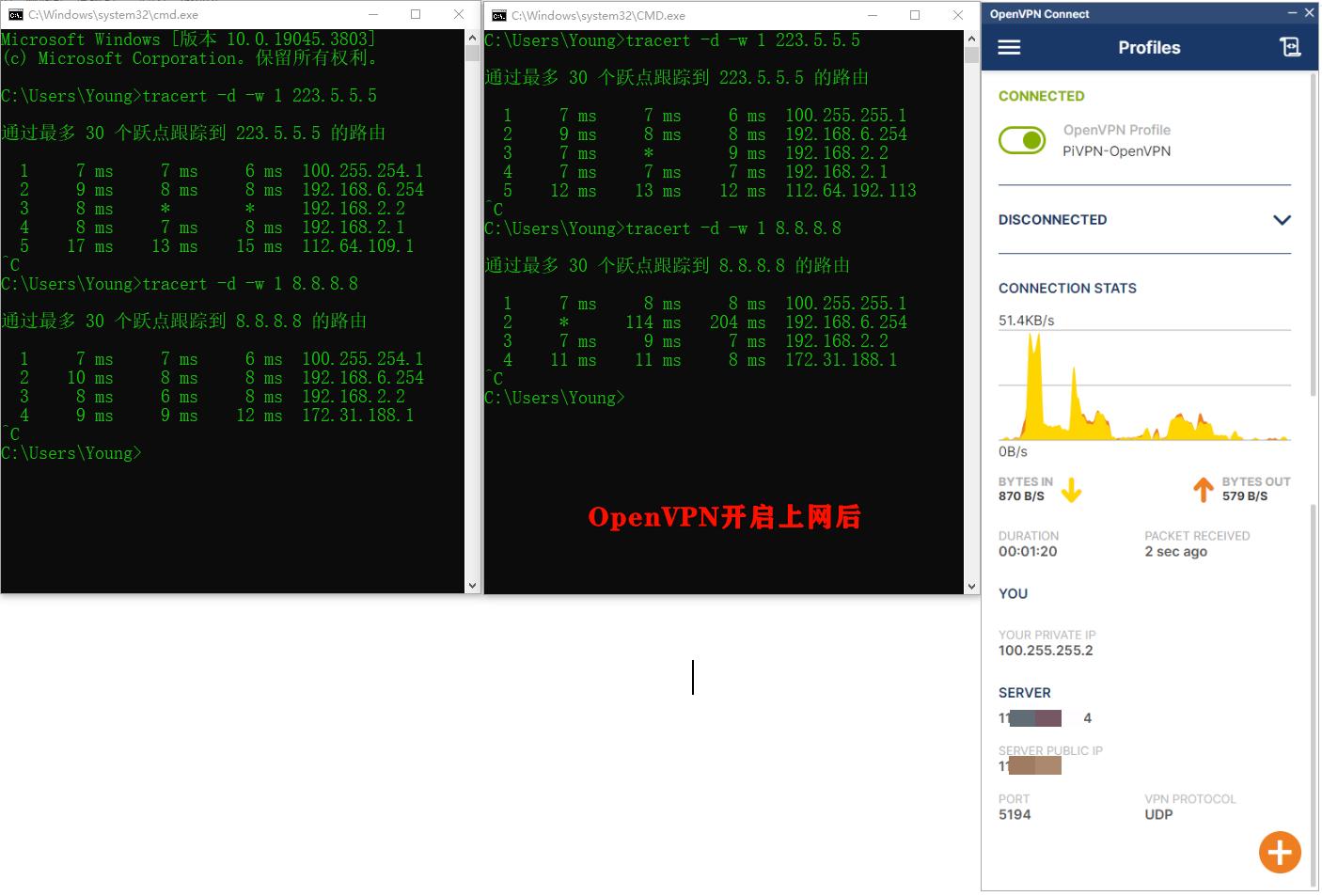Image resolution: width=1322 pixels, height=896 pixels.
Task: Click scroll up arrow in second CMD window
Action: point(971,39)
